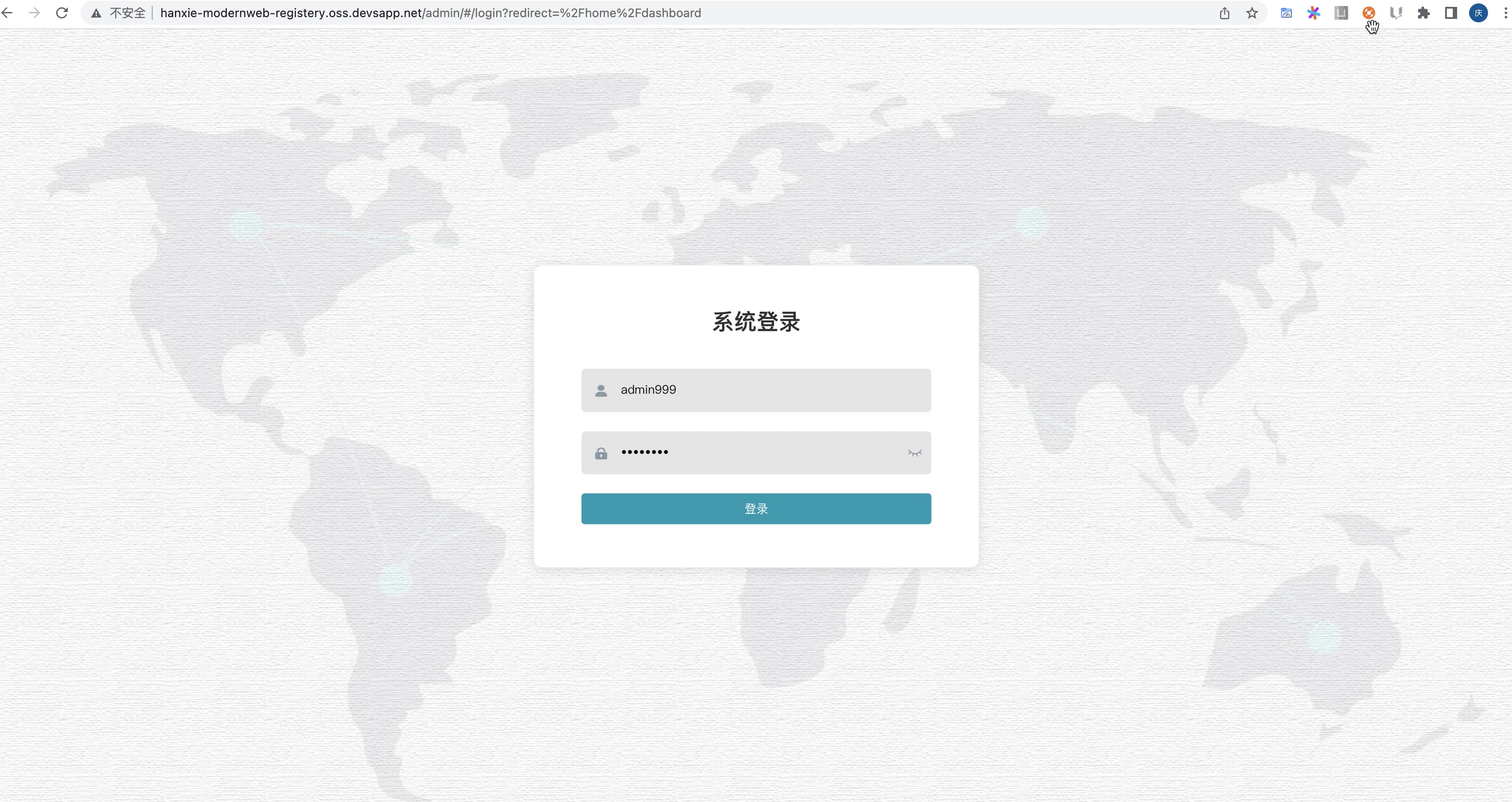Reload the login page
This screenshot has width=1512, height=802.
click(x=62, y=13)
